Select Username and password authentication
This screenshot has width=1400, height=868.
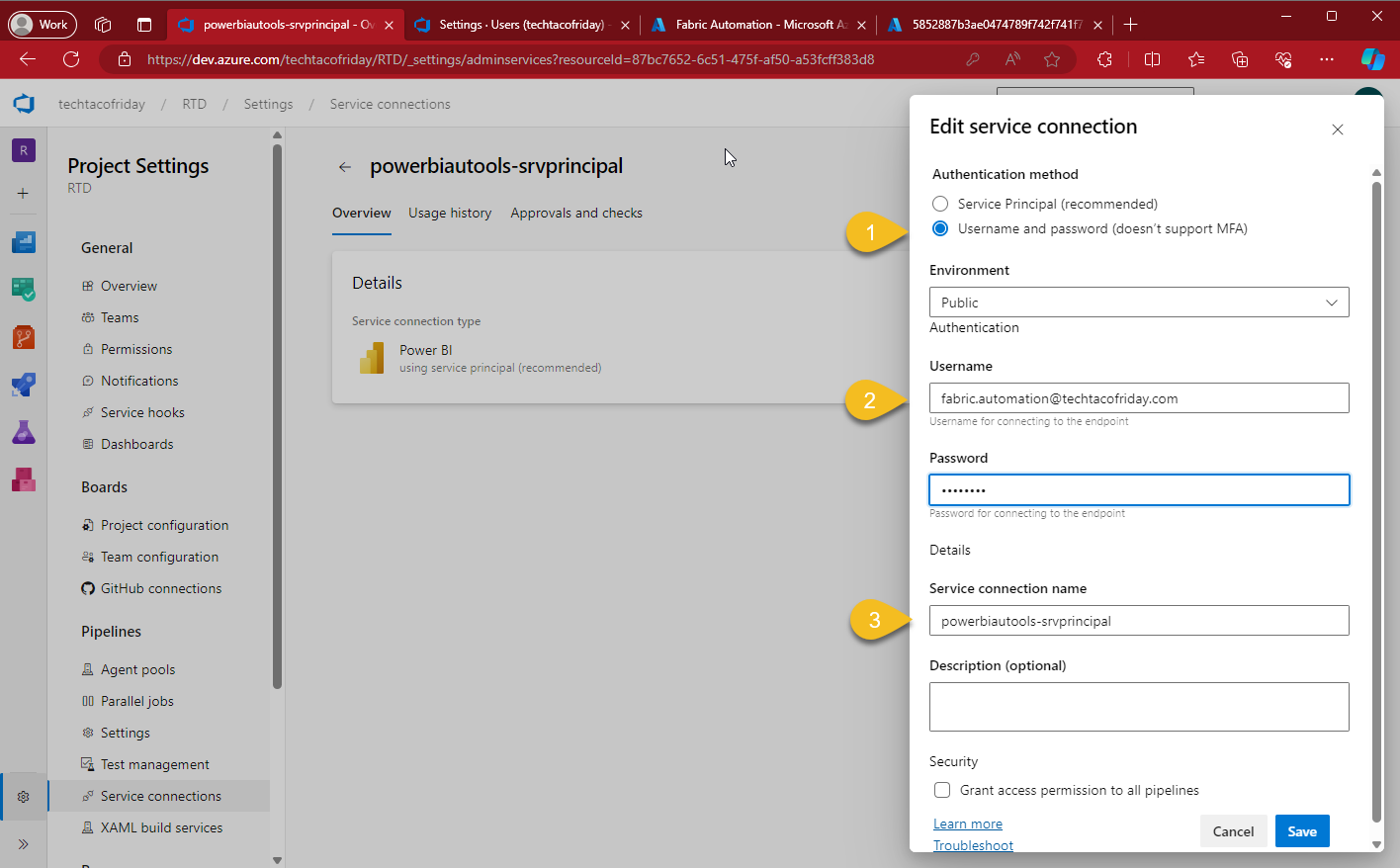939,228
